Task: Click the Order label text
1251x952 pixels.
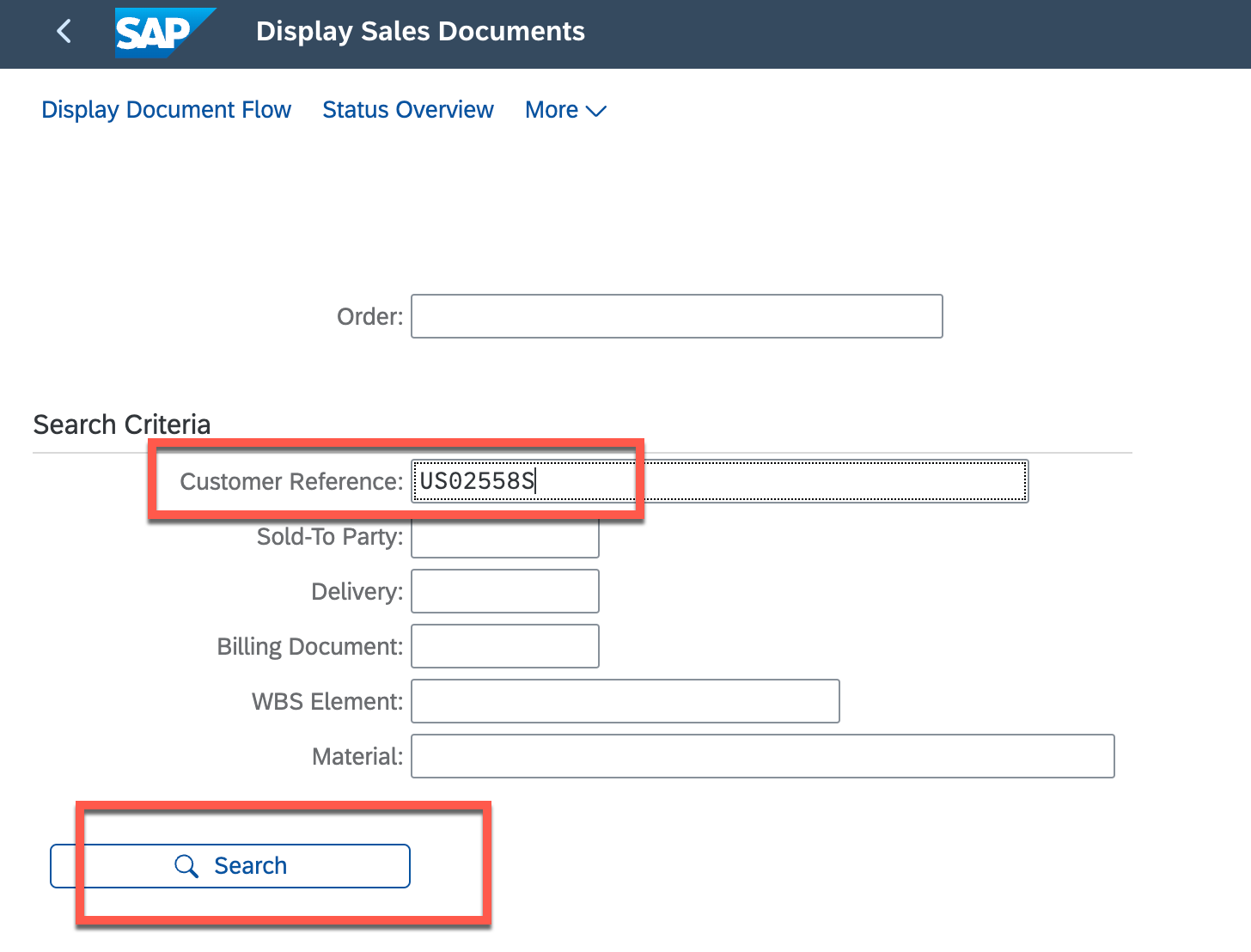Action: [369, 316]
